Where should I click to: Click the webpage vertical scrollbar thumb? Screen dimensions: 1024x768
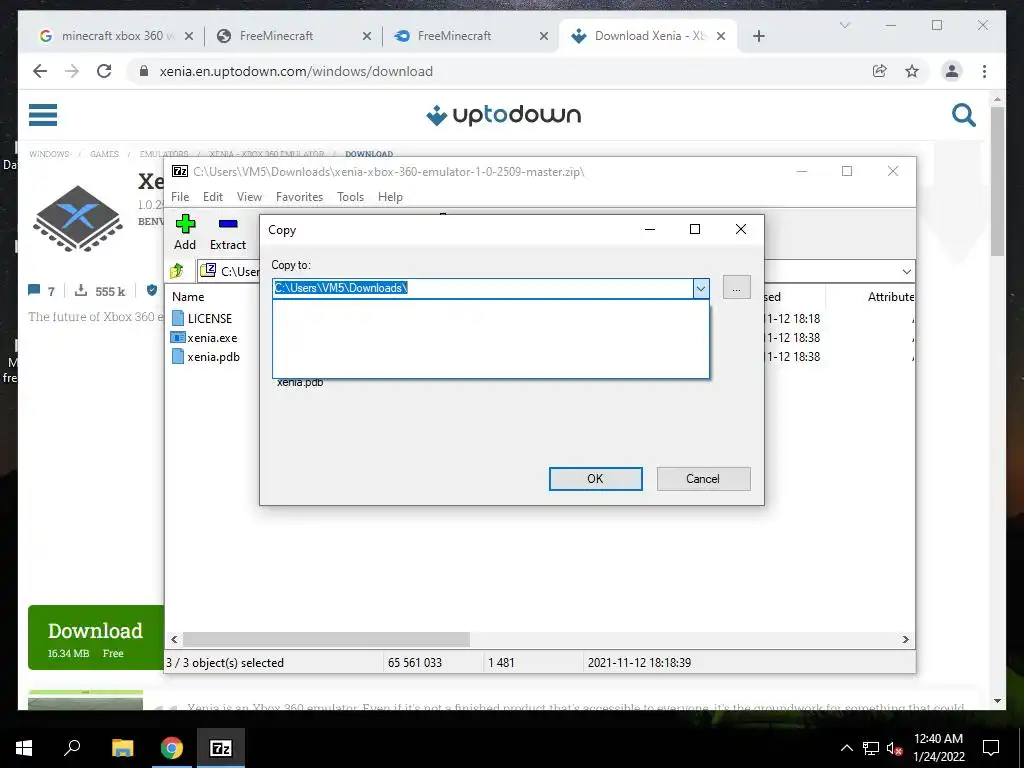(997, 181)
